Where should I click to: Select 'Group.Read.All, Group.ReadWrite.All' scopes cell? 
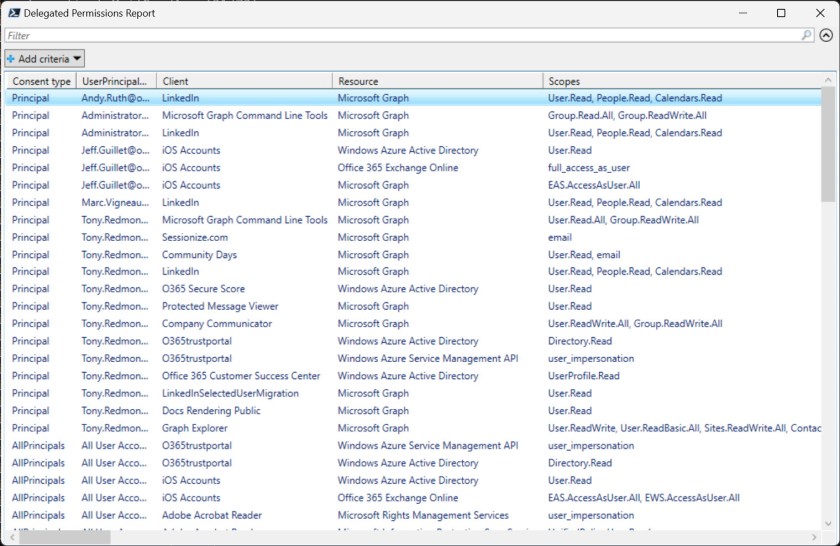[x=627, y=115]
